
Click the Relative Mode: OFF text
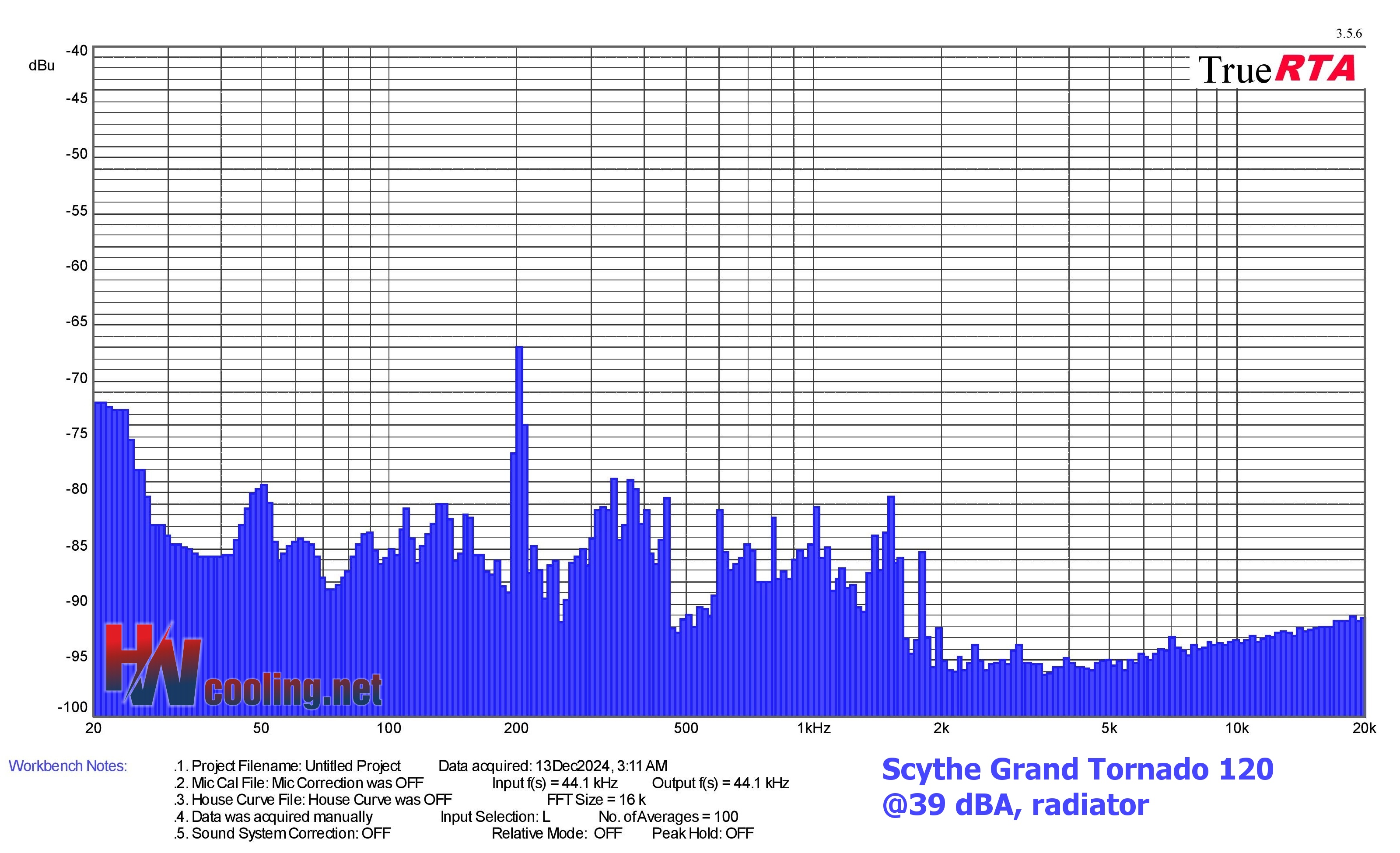point(557,833)
